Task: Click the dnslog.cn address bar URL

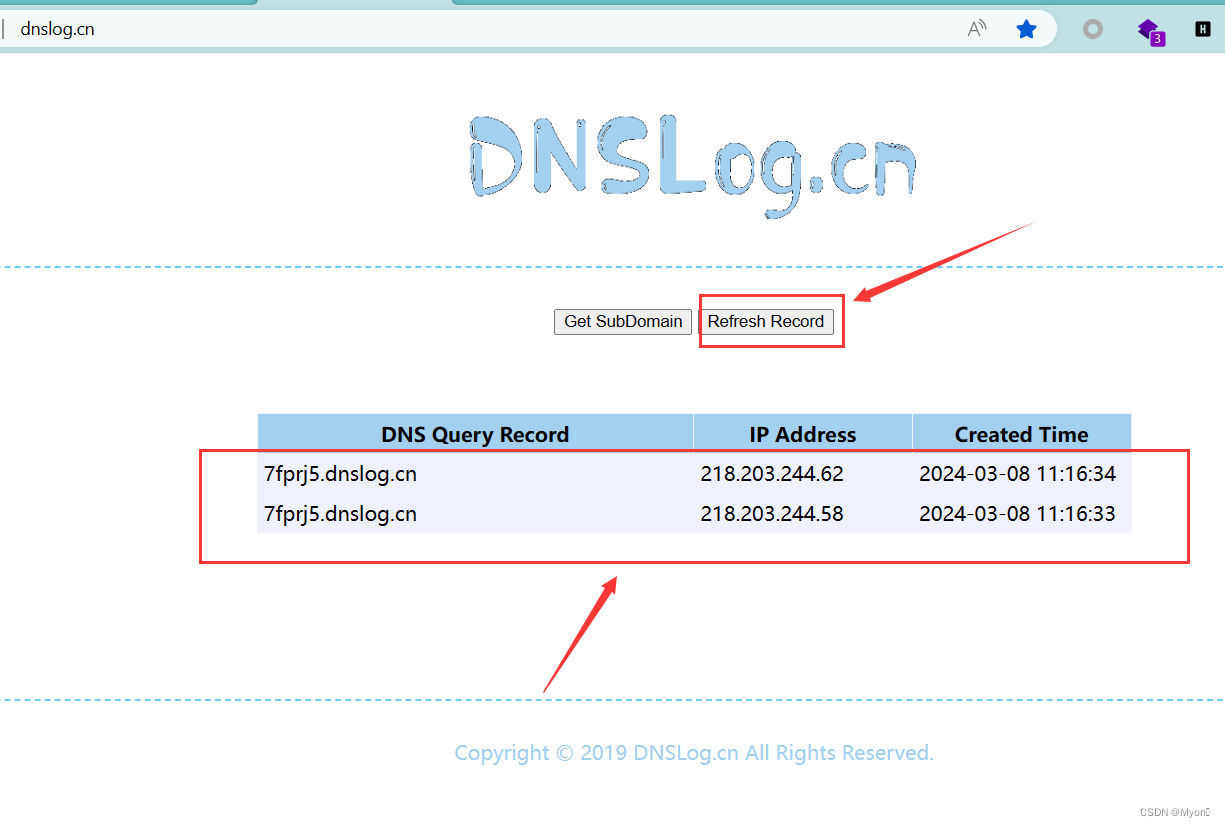Action: 57,29
